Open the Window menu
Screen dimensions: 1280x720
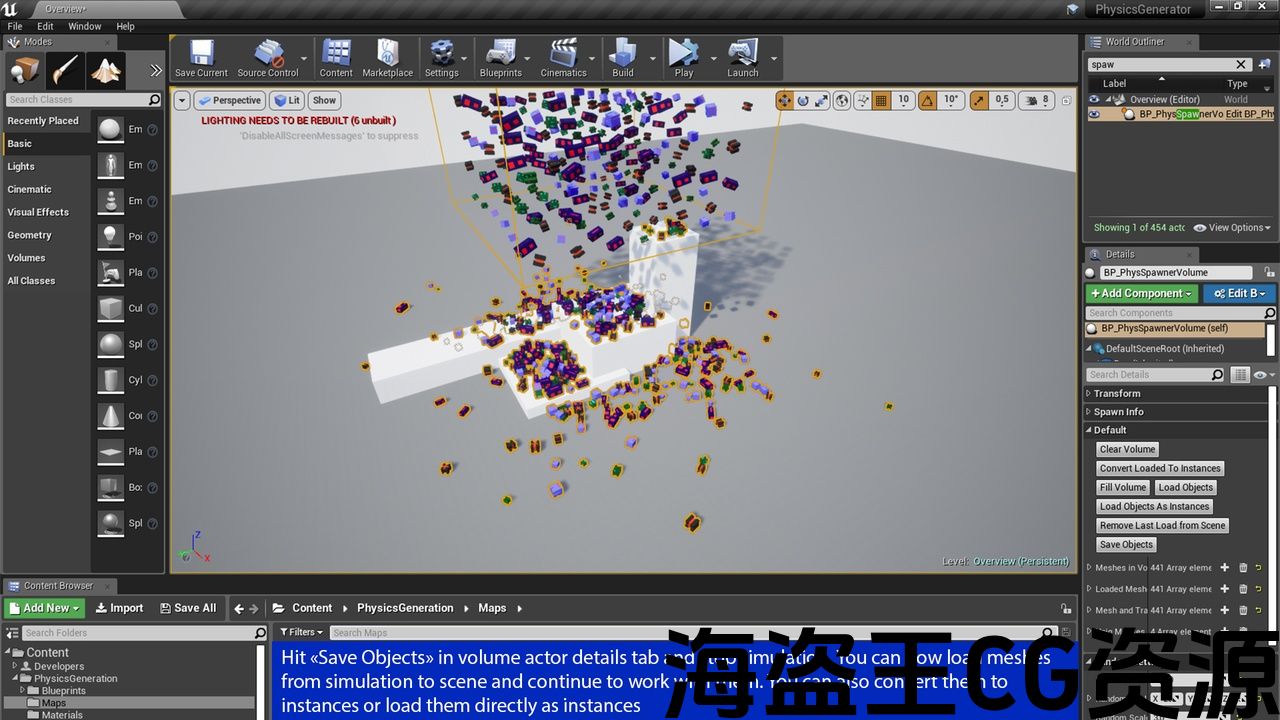84,26
